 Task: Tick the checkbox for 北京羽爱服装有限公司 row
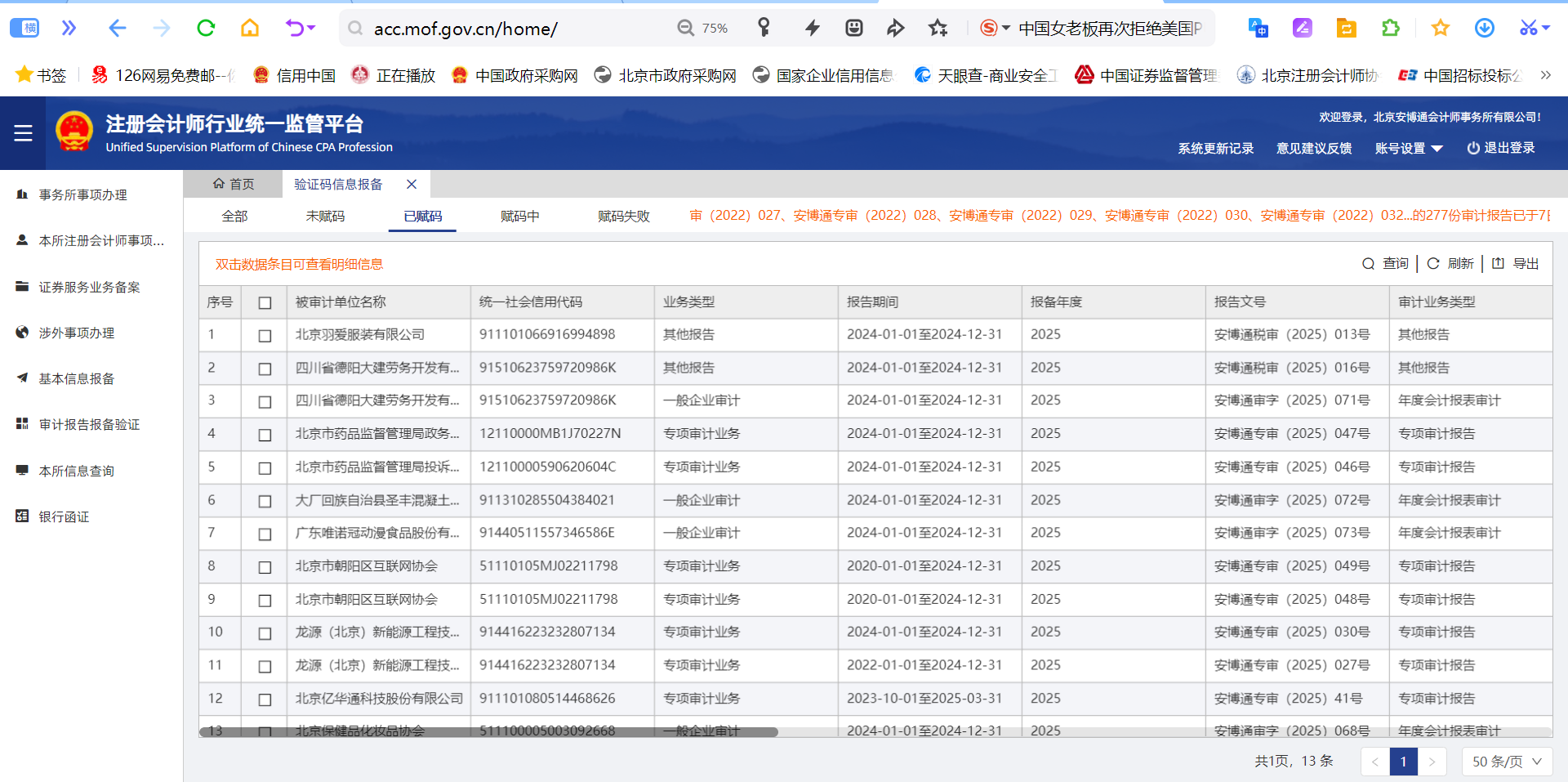(265, 336)
